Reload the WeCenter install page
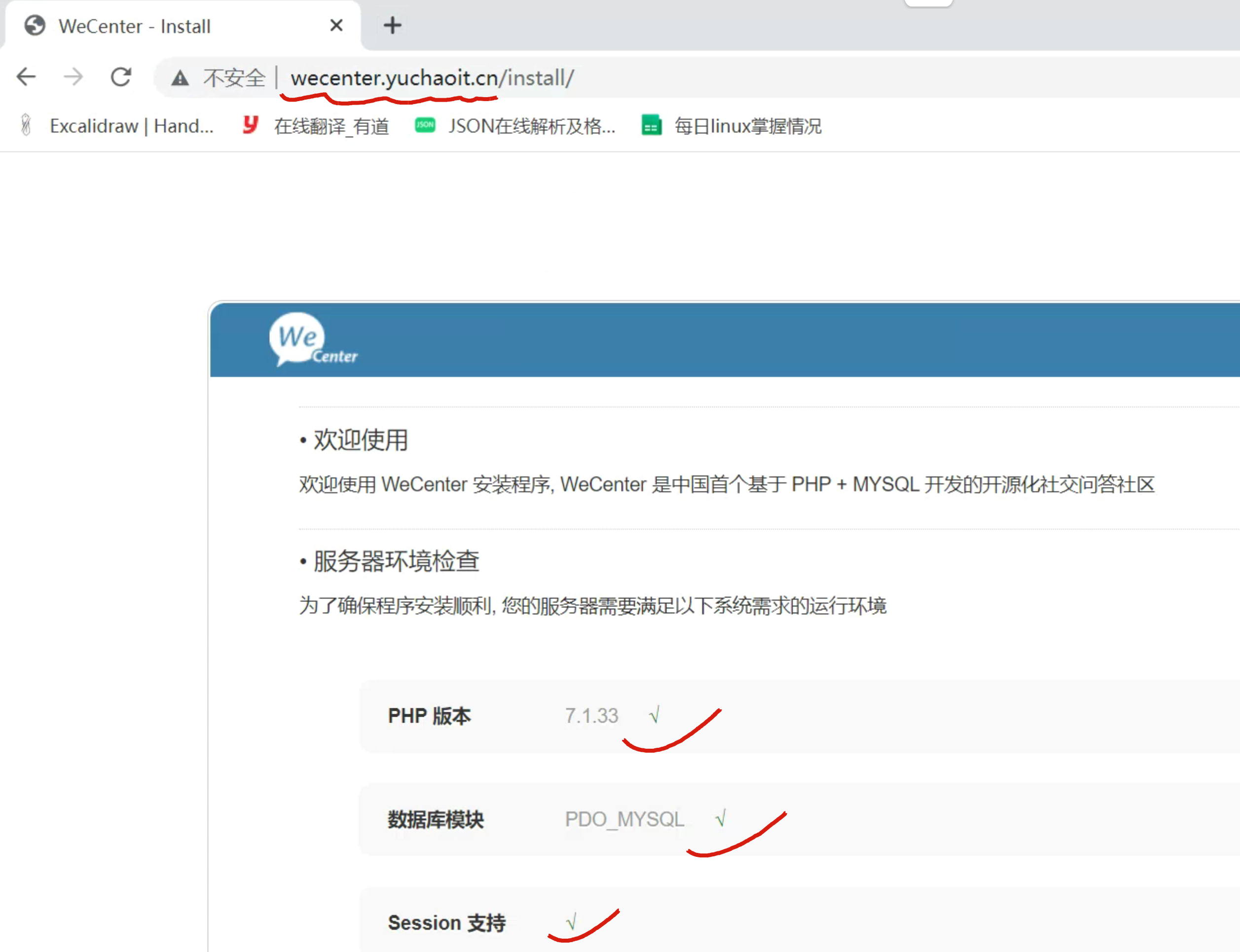The height and width of the screenshot is (952, 1240). [x=121, y=76]
